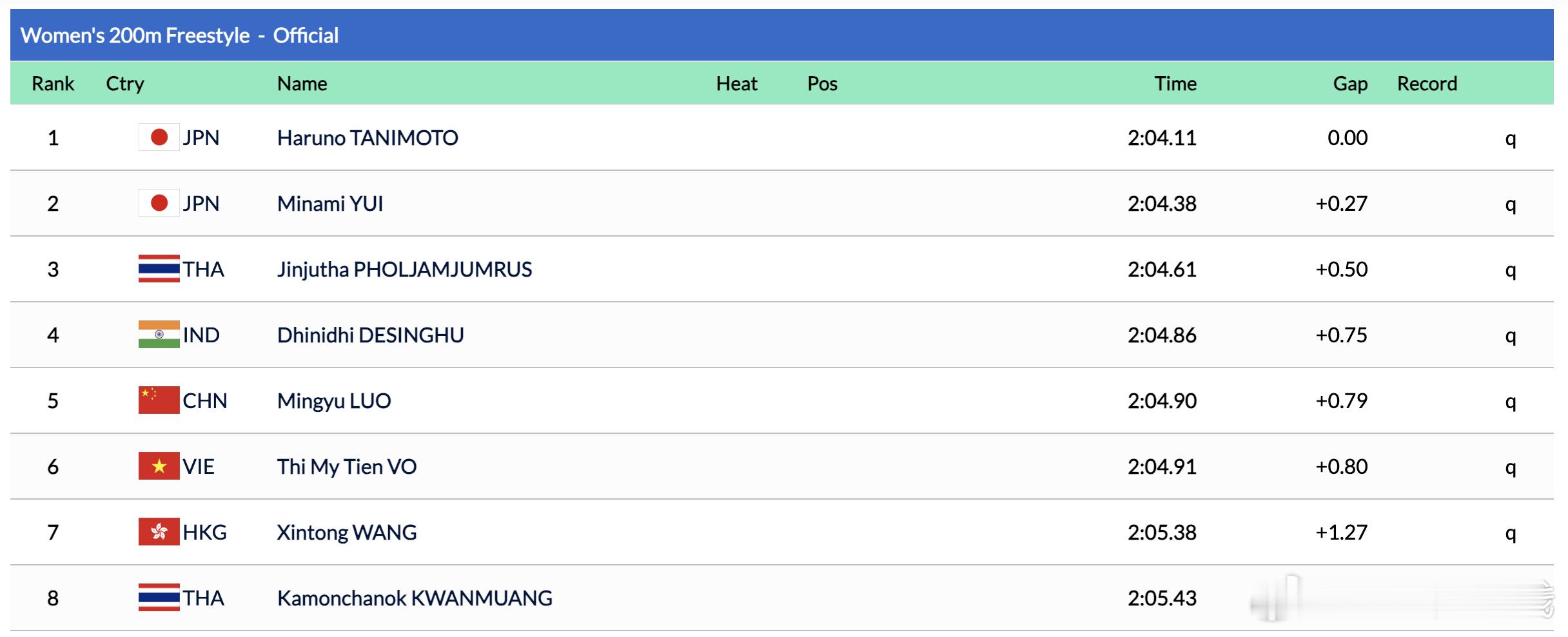This screenshot has height=637, width=1568.
Task: Click the Women's 200m Freestyle - Official title
Action: [179, 35]
